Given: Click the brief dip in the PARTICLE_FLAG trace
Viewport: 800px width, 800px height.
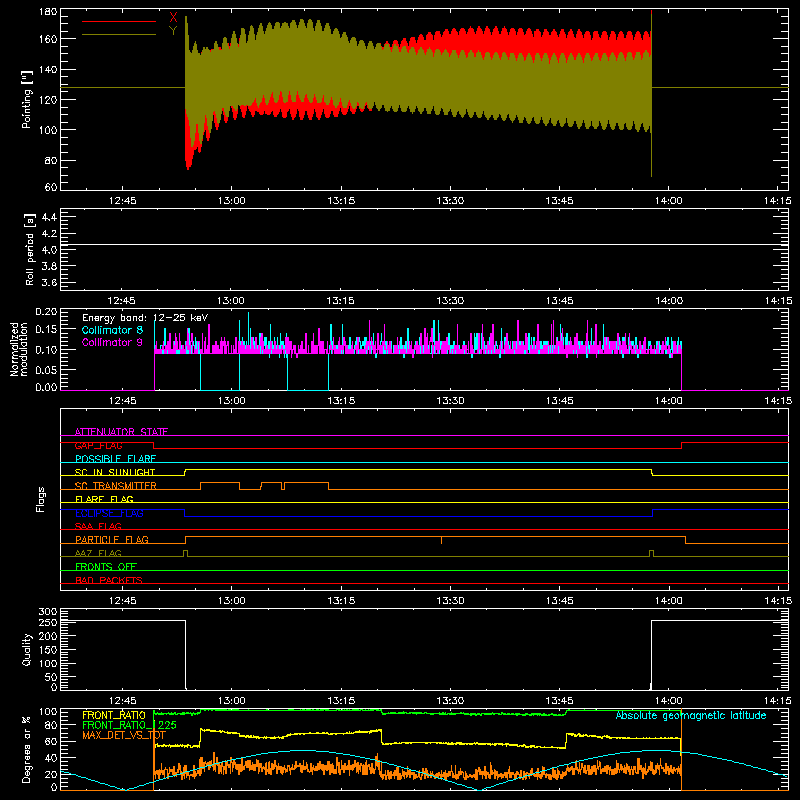Looking at the screenshot, I should point(441,540).
